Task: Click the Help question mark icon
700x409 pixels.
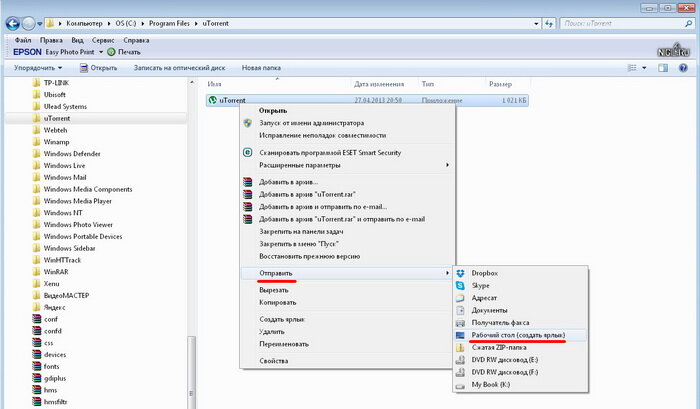Action: pos(683,68)
